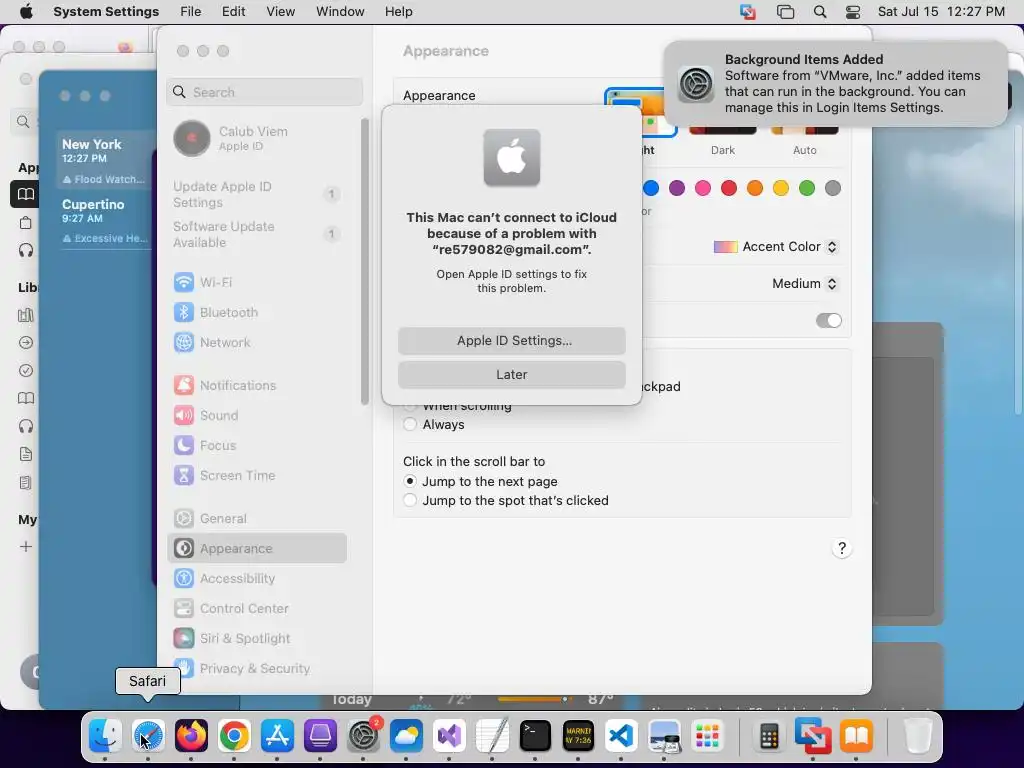Viewport: 1024px width, 768px height.
Task: Launch Firefox from the Dock
Action: 191,736
